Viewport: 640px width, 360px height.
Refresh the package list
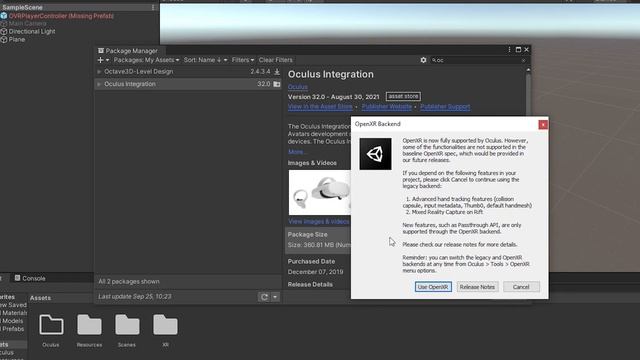264,297
